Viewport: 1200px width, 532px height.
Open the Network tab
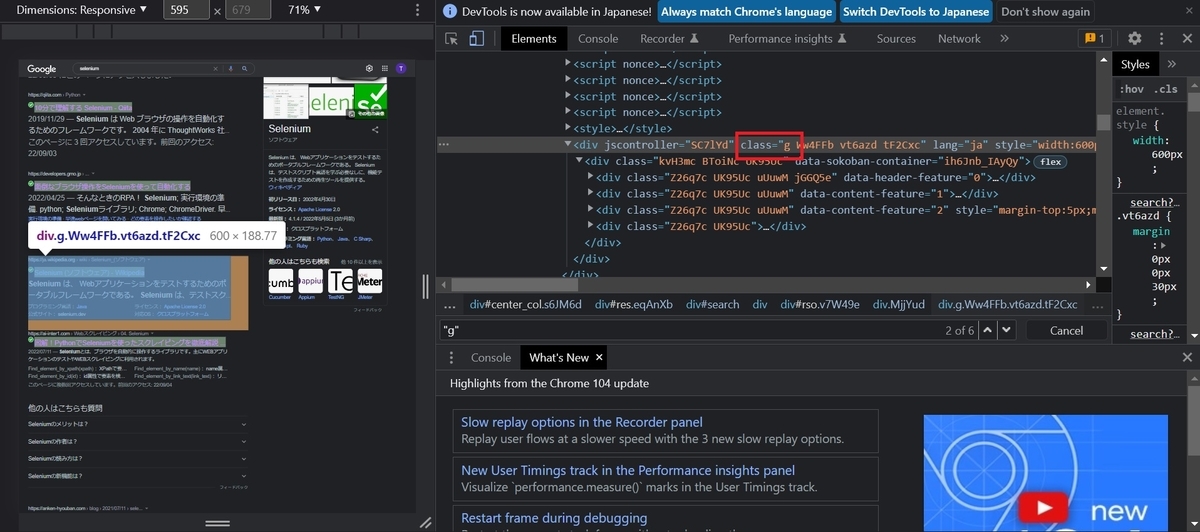pos(959,39)
